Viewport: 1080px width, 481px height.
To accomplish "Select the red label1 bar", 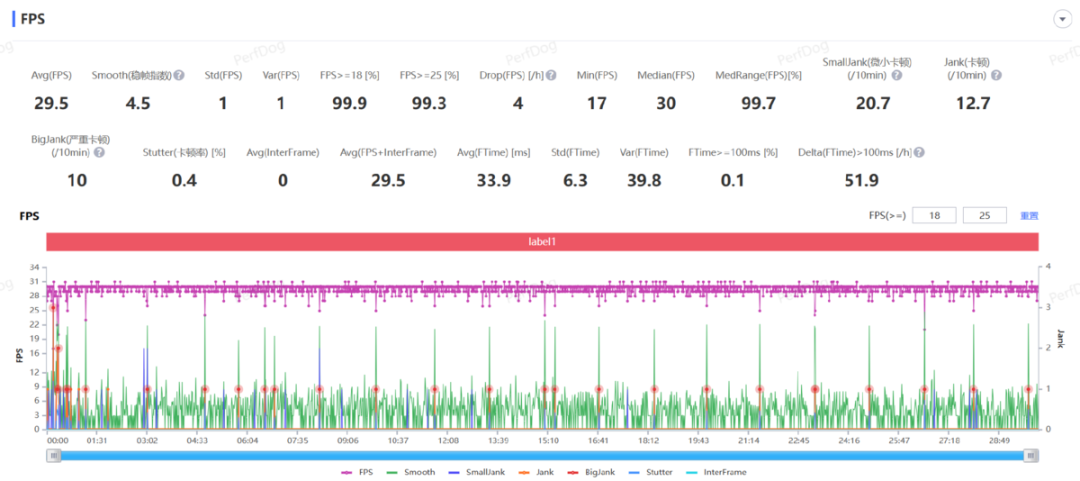I will point(542,243).
